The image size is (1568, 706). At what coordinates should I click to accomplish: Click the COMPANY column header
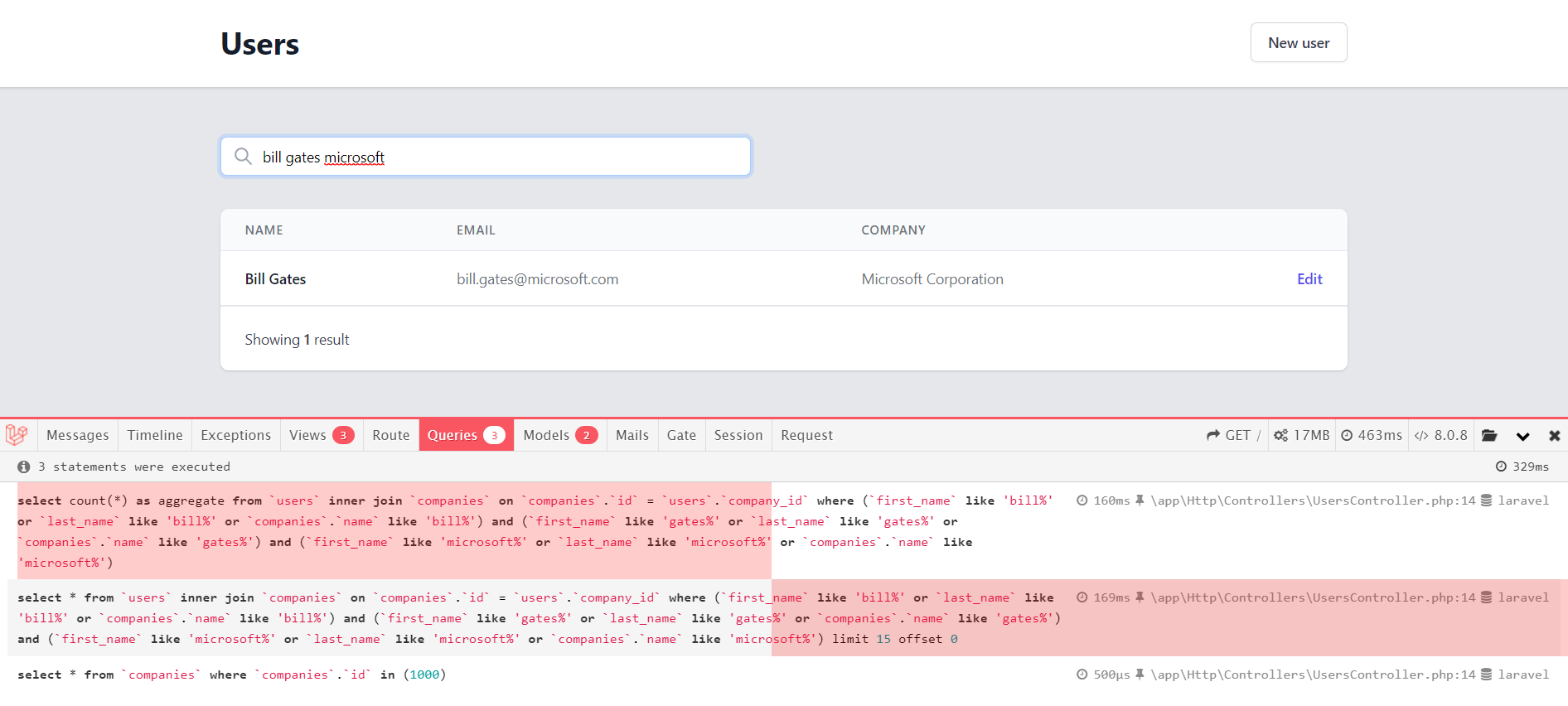893,230
